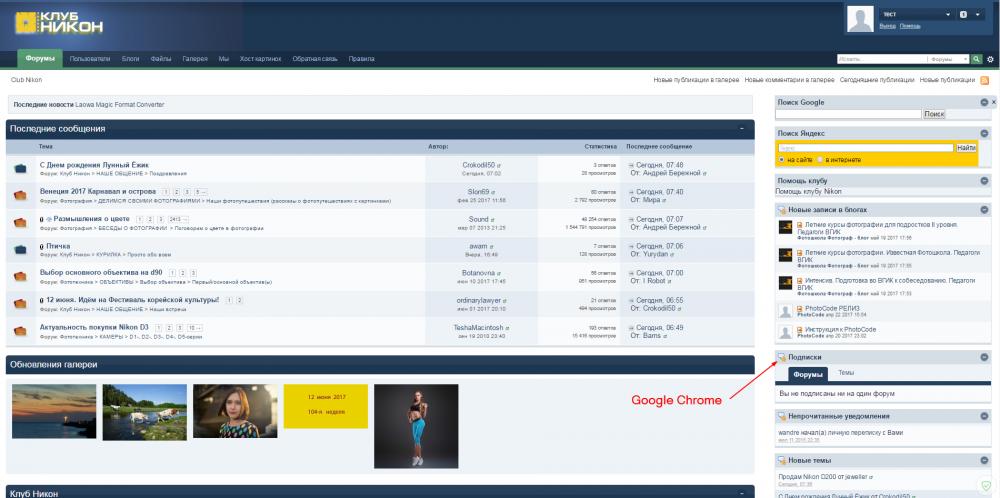This screenshot has width=1000, height=498.
Task: Go to last post arrow for Сегодня, 07:48
Action: [x=631, y=165]
